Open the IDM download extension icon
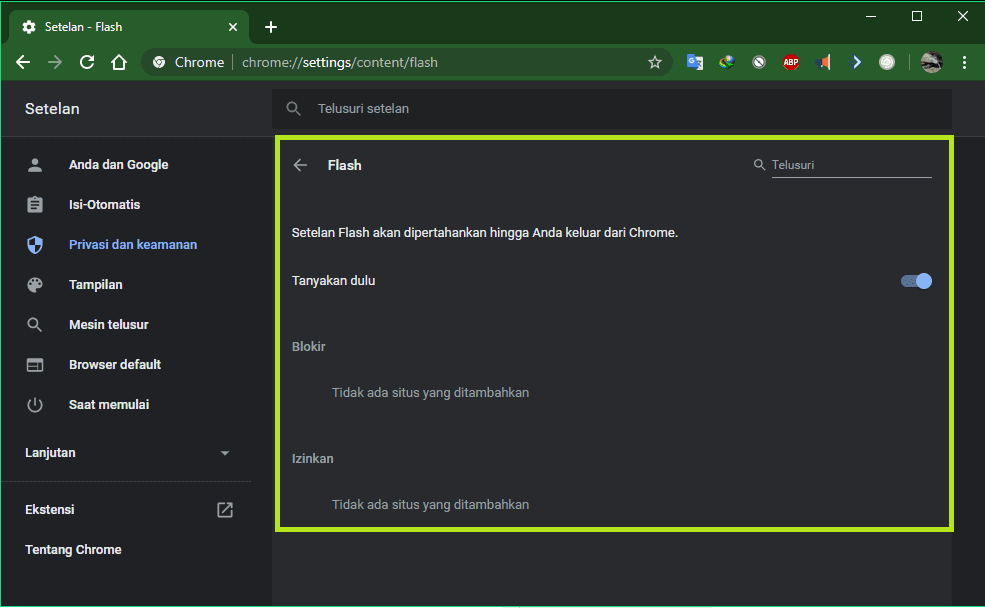 click(x=727, y=62)
